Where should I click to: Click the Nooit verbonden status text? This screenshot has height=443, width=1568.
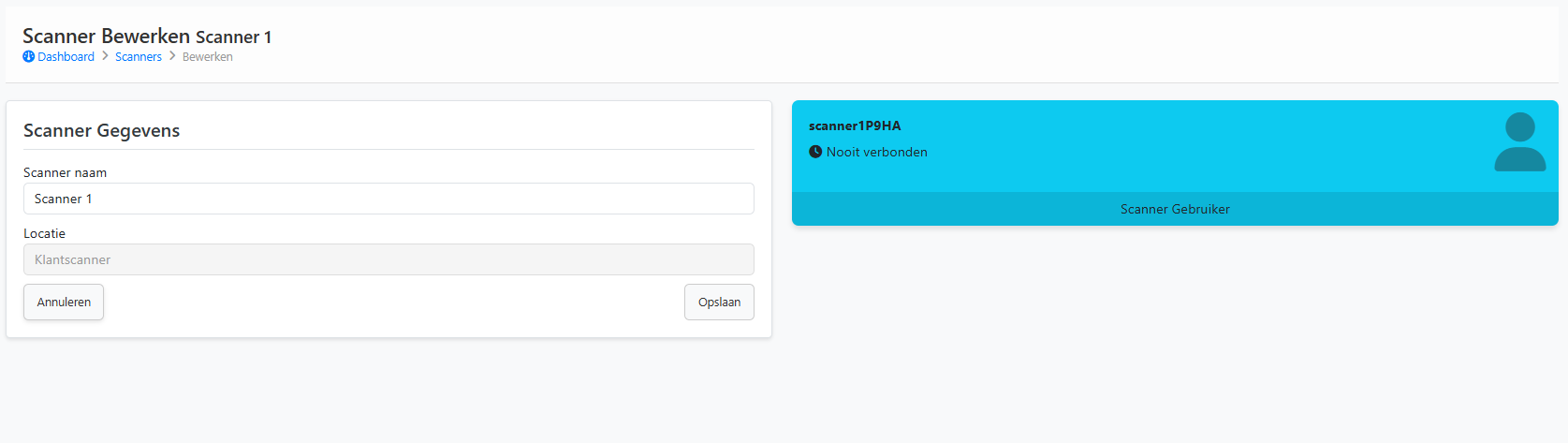point(877,152)
